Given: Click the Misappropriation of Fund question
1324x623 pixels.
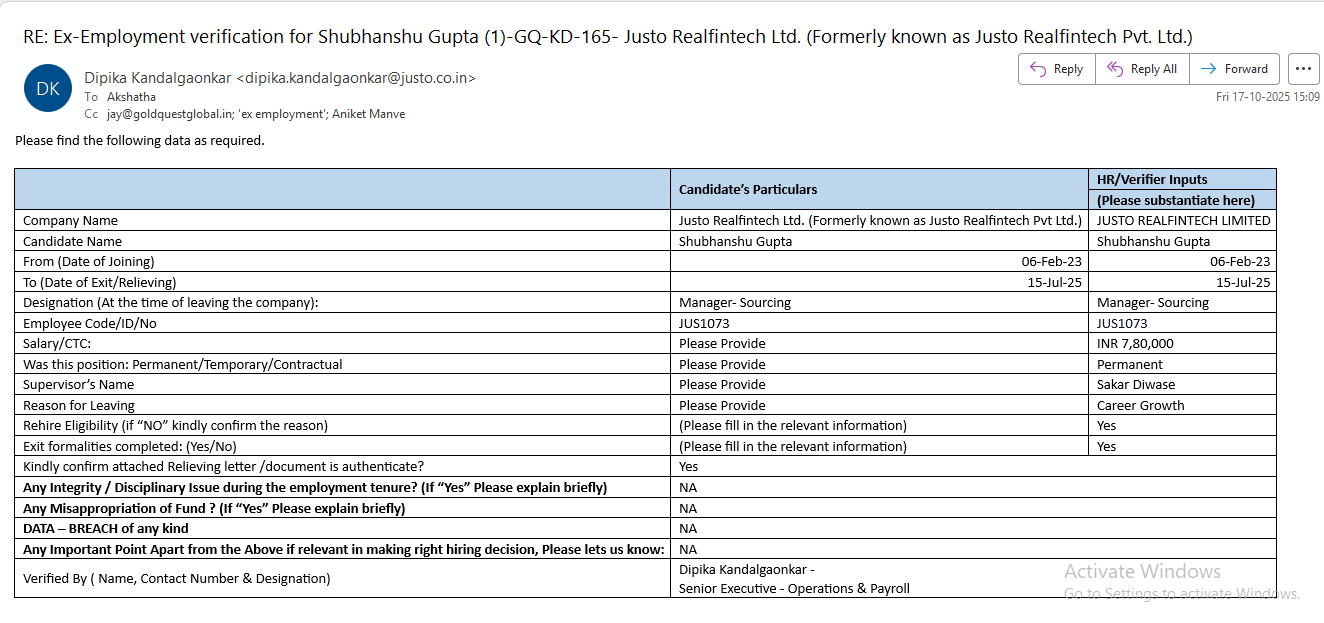Looking at the screenshot, I should pos(214,508).
